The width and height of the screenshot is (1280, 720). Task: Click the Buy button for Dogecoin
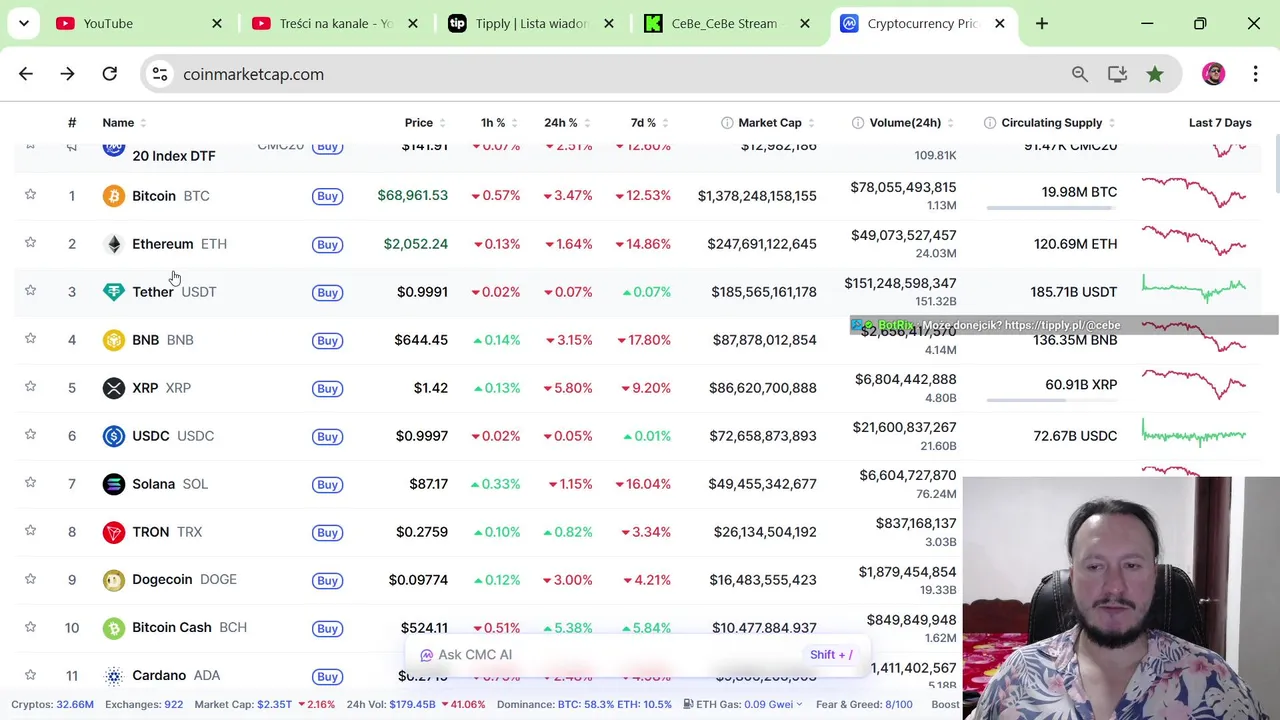tap(327, 580)
